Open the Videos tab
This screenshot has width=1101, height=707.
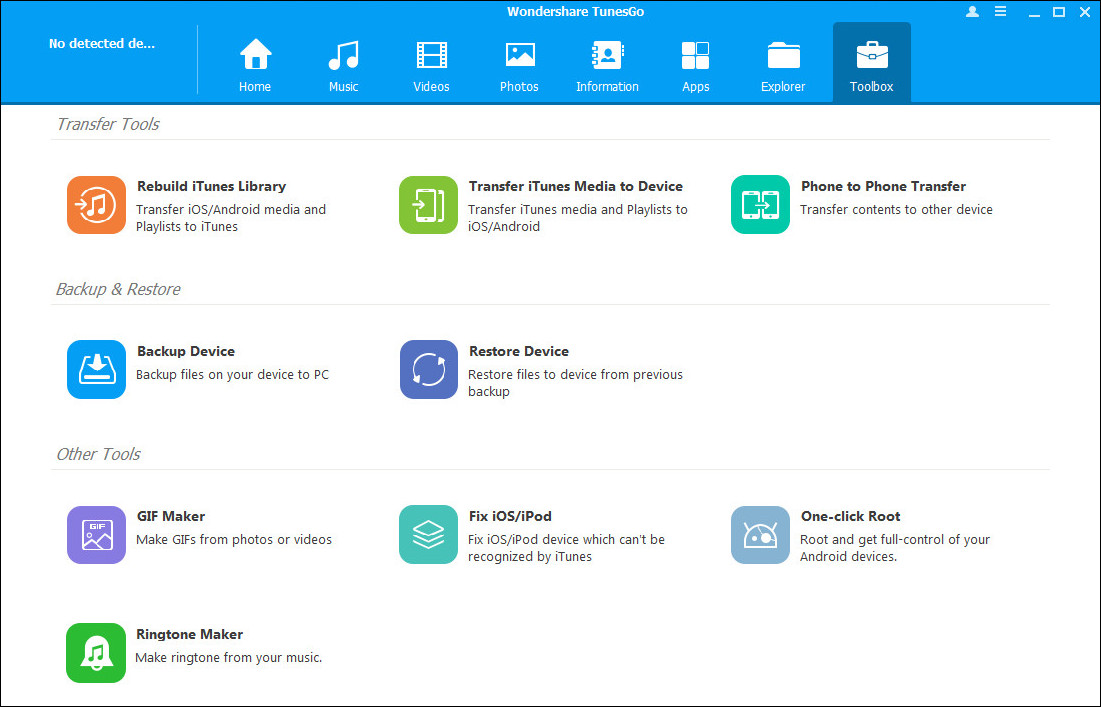[431, 65]
